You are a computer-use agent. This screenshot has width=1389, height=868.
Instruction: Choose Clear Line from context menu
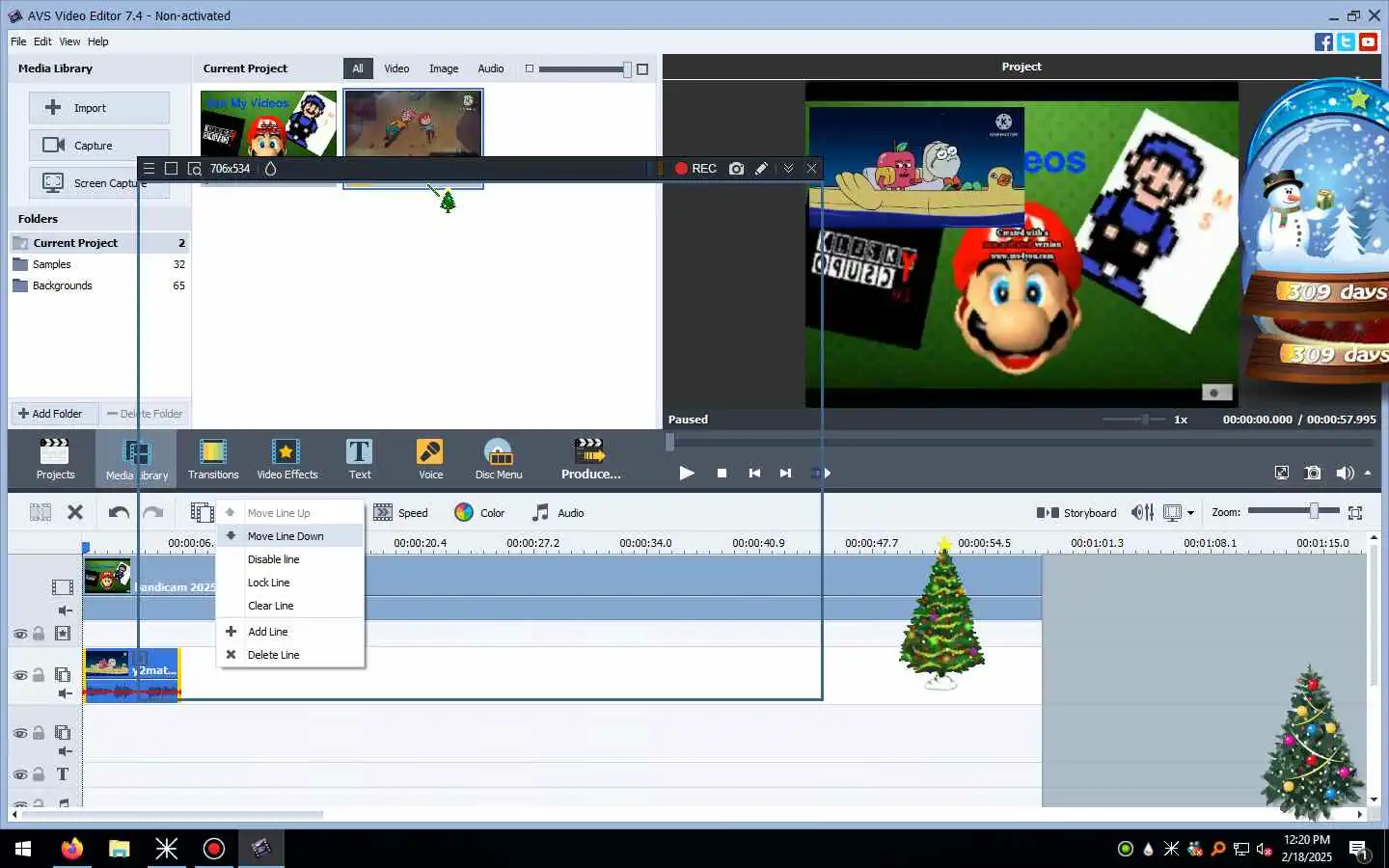click(290, 606)
